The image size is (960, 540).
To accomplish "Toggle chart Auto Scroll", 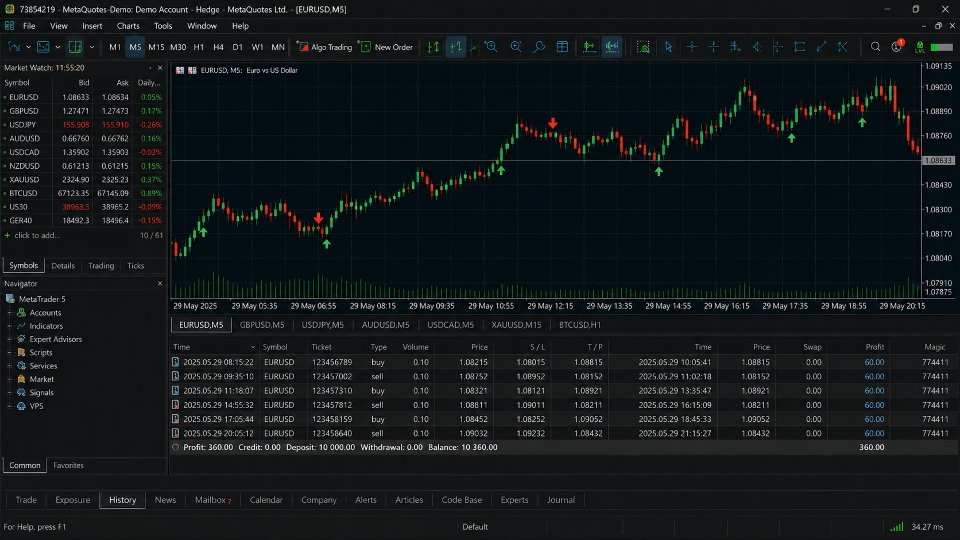I will (x=589, y=47).
